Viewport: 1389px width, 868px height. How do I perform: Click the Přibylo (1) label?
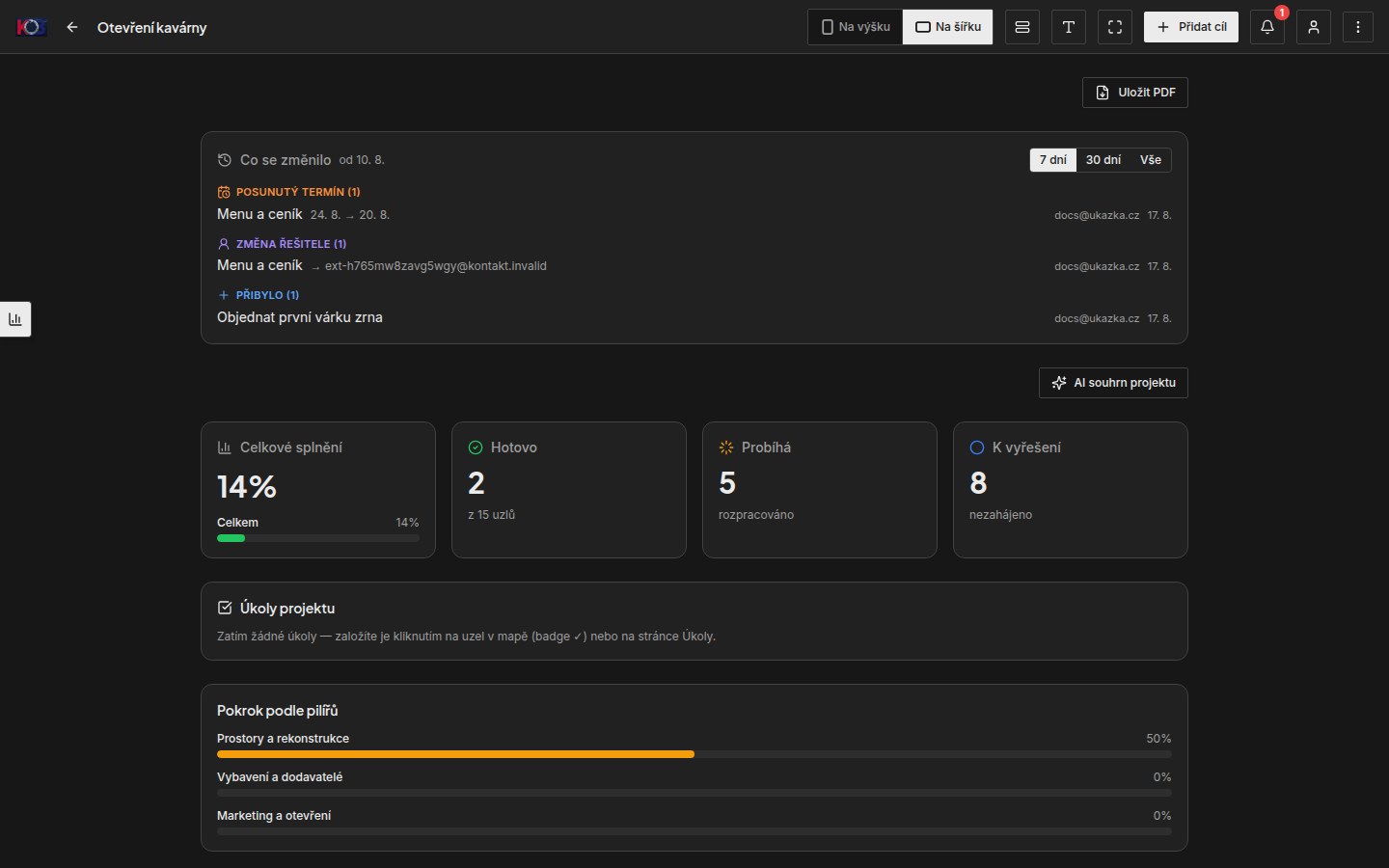tap(267, 295)
